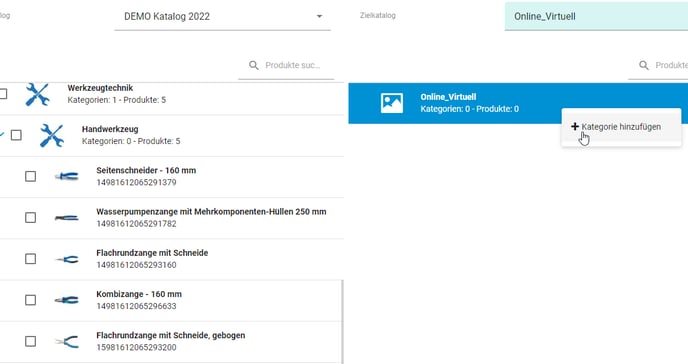Image resolution: width=688 pixels, height=364 pixels.
Task: Click the magnifier icon in the target catalog search
Action: [x=644, y=65]
